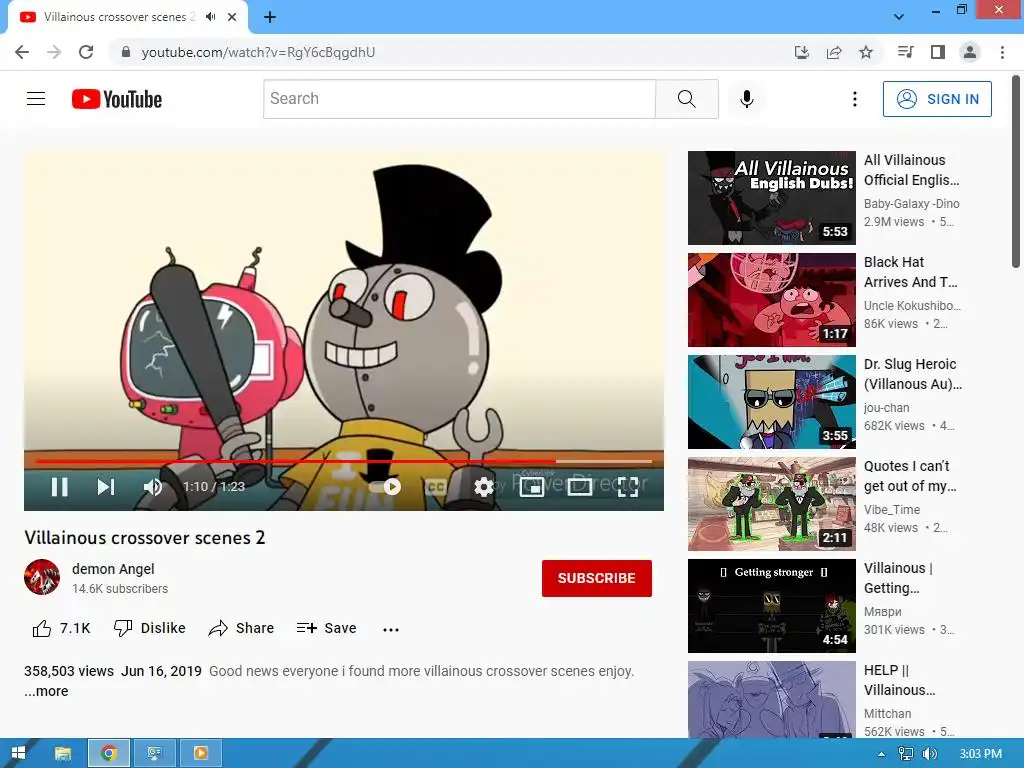The image size is (1024, 768).
Task: View site information lock icon
Action: pyautogui.click(x=126, y=52)
